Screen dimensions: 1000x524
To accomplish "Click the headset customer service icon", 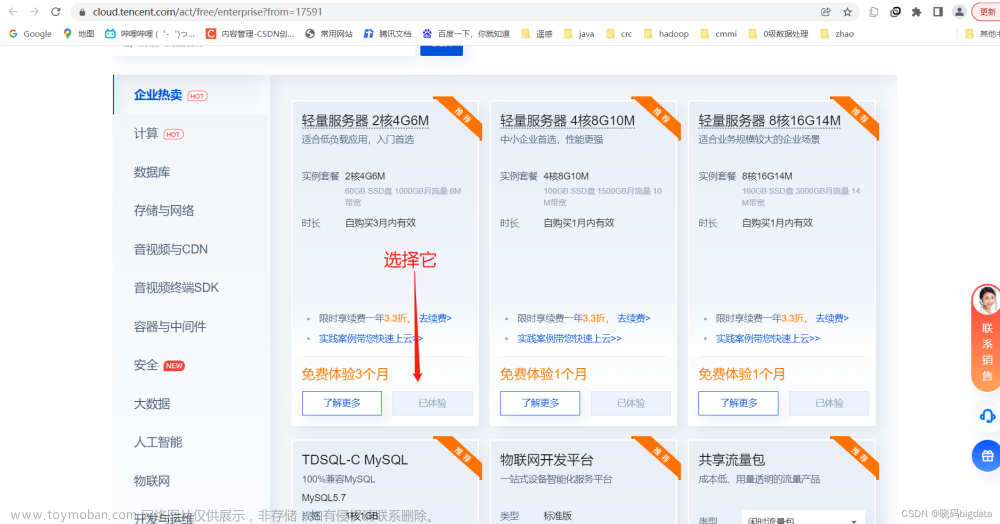I will tap(987, 416).
